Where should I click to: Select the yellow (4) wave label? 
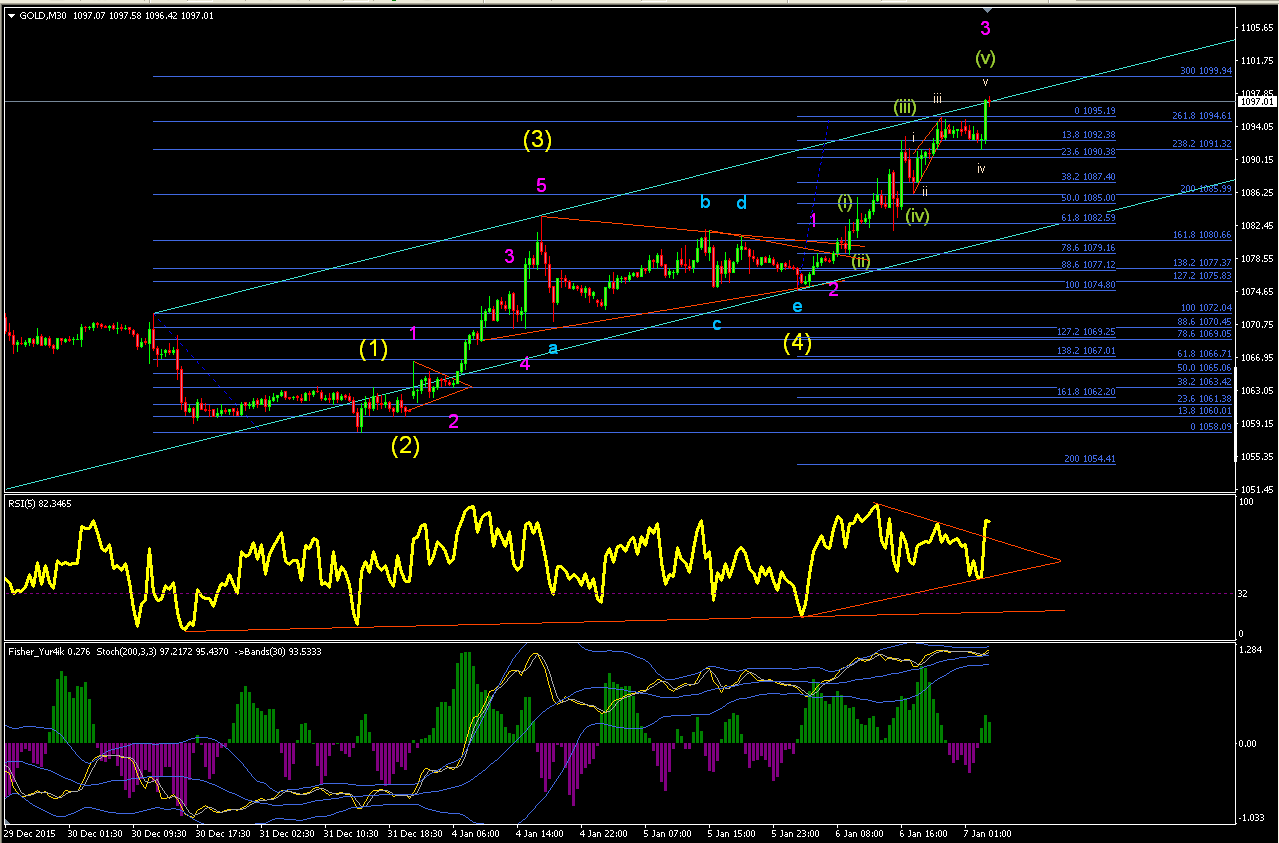[x=797, y=343]
